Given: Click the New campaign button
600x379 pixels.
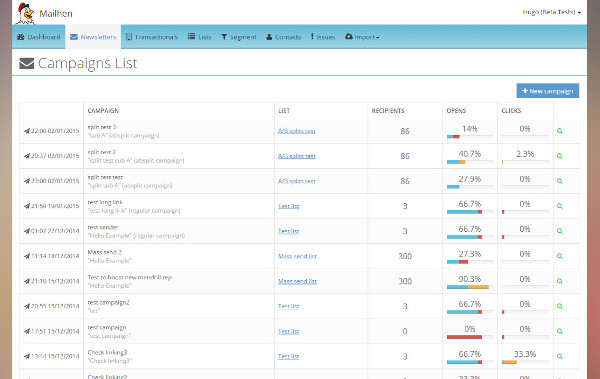Looking at the screenshot, I should click(548, 91).
